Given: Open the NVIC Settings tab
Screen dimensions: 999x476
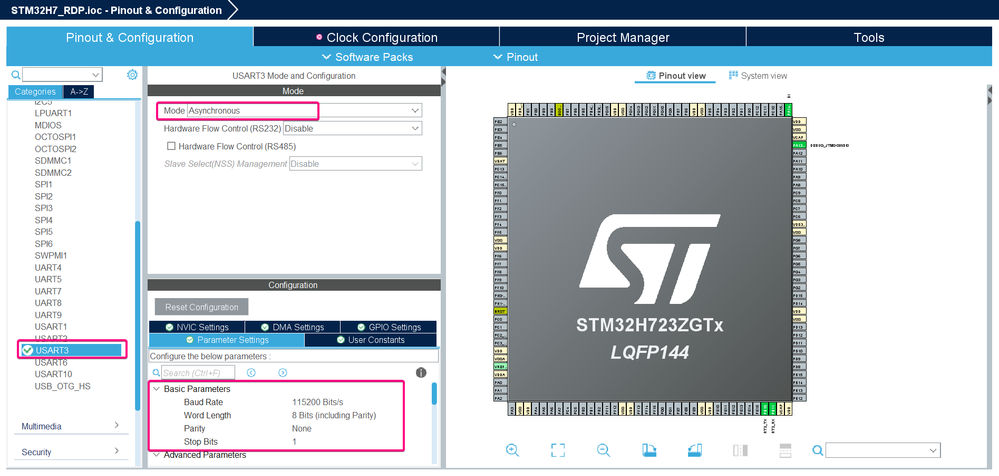Looking at the screenshot, I should point(196,327).
